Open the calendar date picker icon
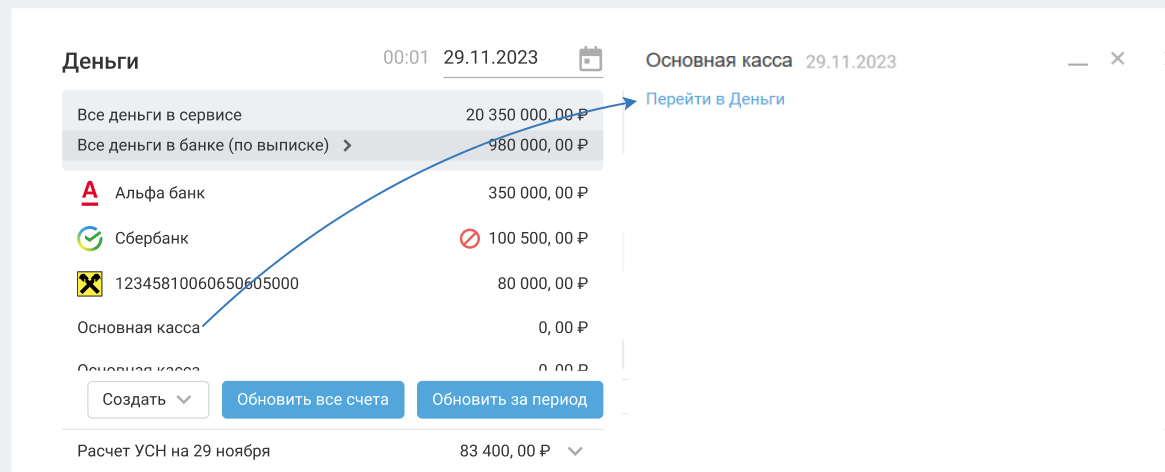The width and height of the screenshot is (1165, 472). (591, 59)
